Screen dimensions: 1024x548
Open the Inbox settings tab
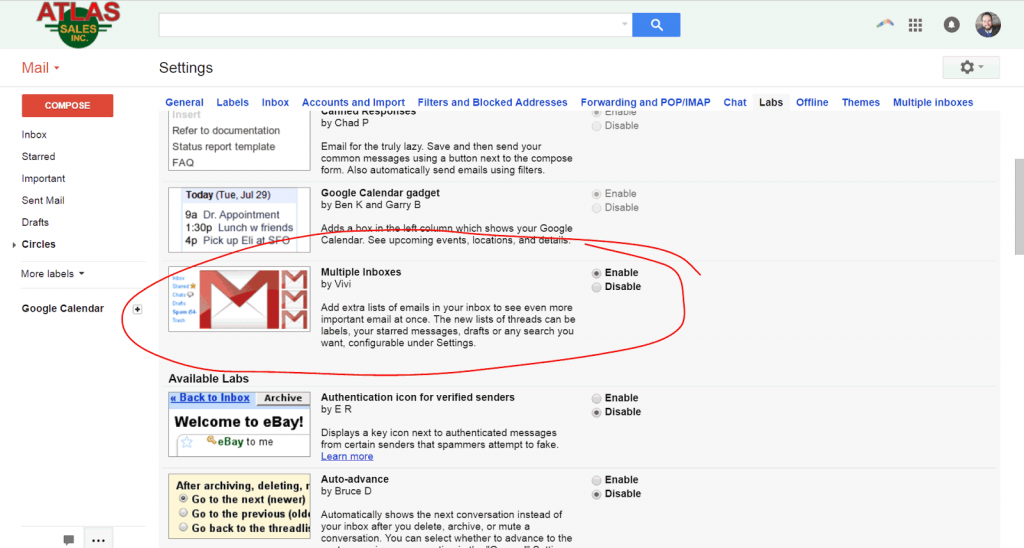(x=275, y=103)
